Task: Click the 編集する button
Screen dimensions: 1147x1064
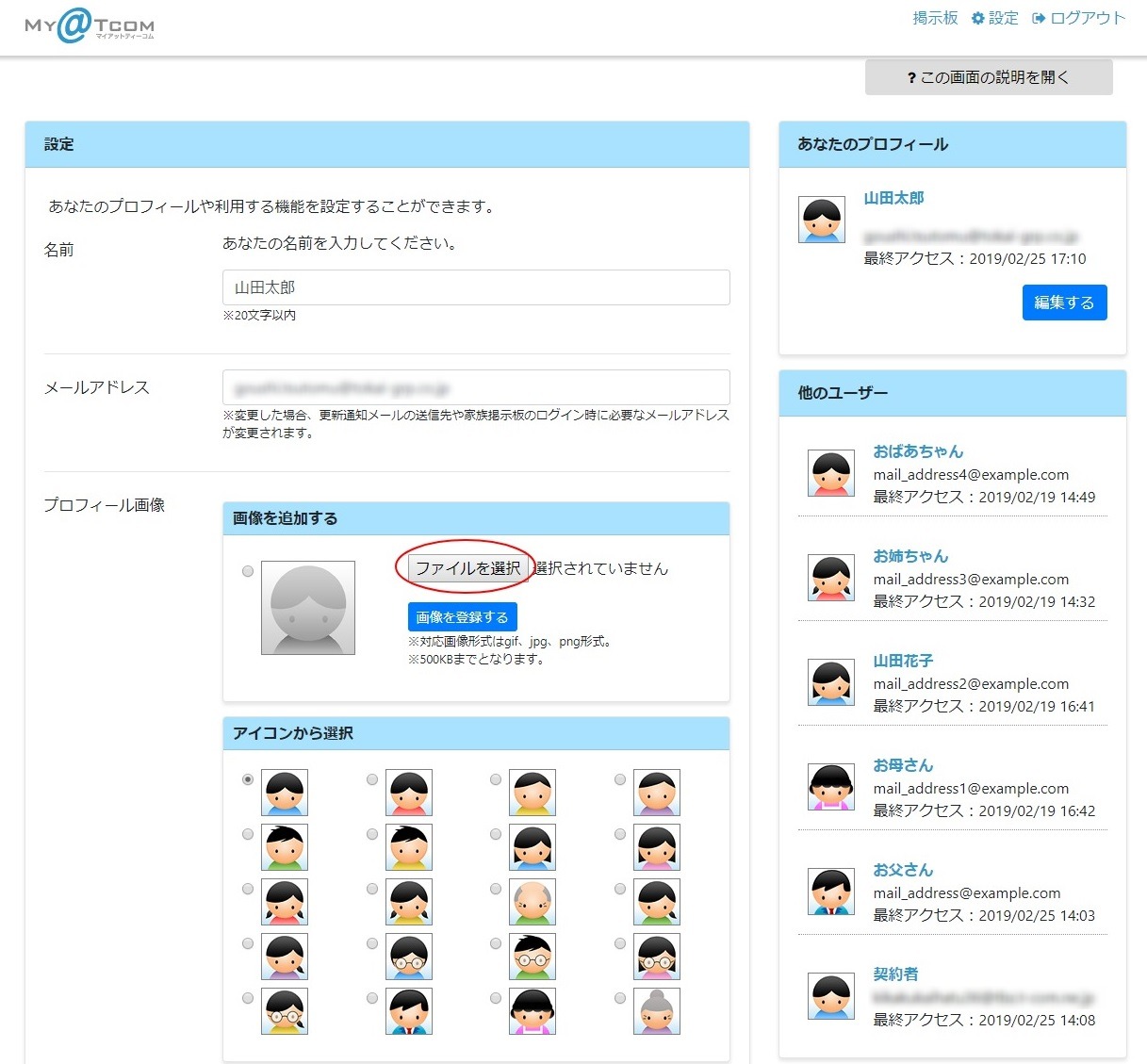Action: pos(1064,303)
